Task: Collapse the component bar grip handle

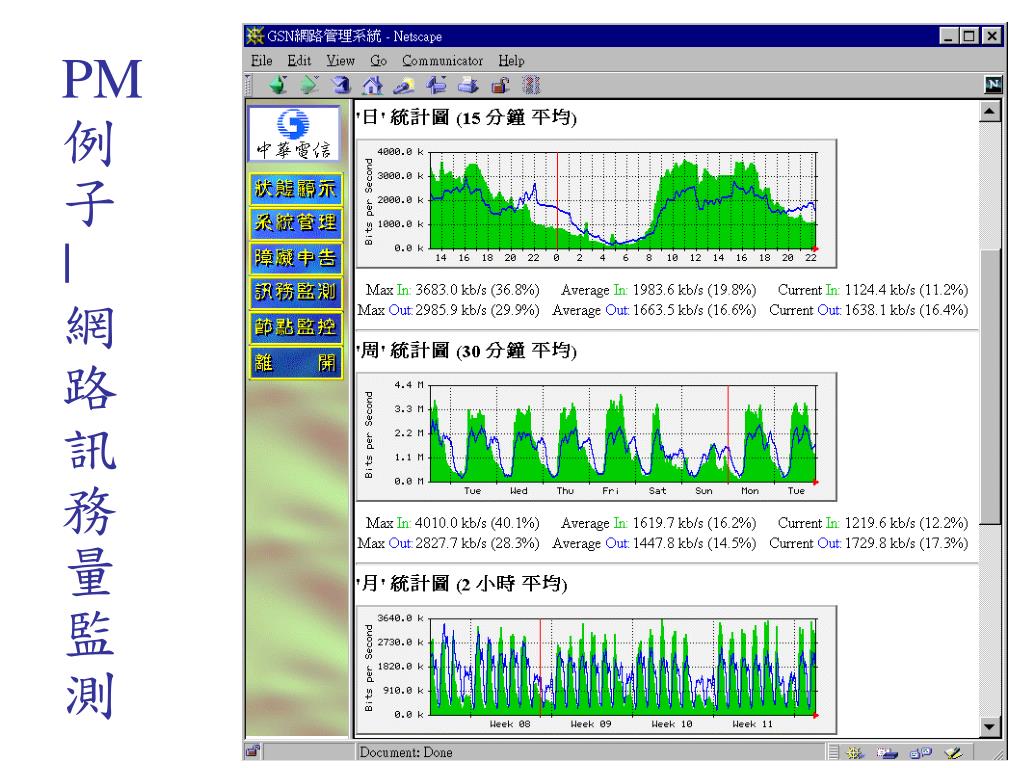Action: pyautogui.click(x=833, y=752)
